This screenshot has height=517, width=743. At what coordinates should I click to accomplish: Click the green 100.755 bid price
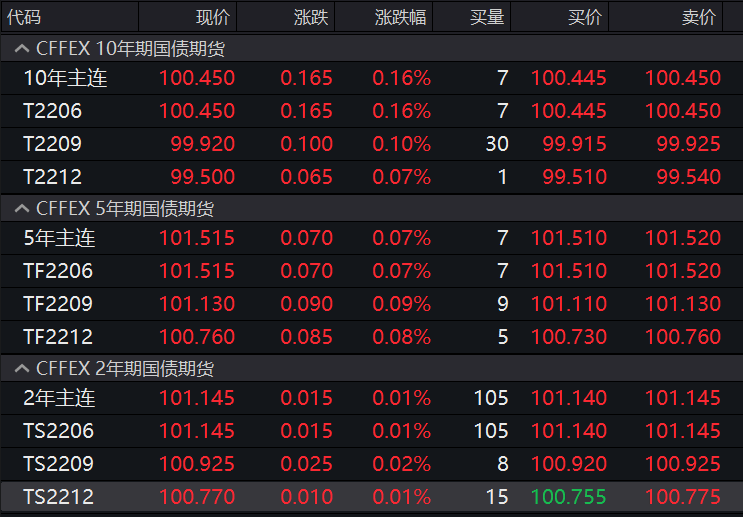(x=569, y=497)
